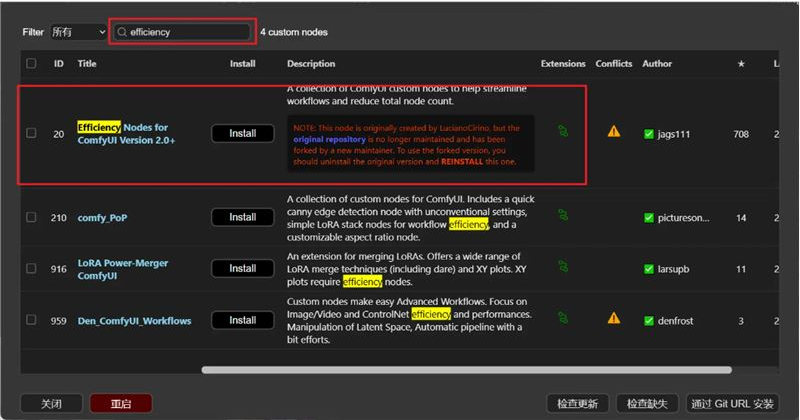Click the conflict warning icon for Den_ComfyUI_Workflows

pyautogui.click(x=614, y=318)
